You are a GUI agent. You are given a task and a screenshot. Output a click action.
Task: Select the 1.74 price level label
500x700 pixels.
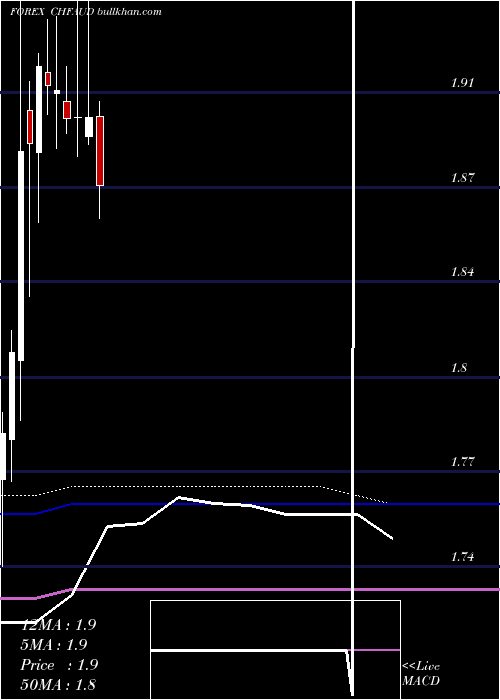tap(462, 557)
